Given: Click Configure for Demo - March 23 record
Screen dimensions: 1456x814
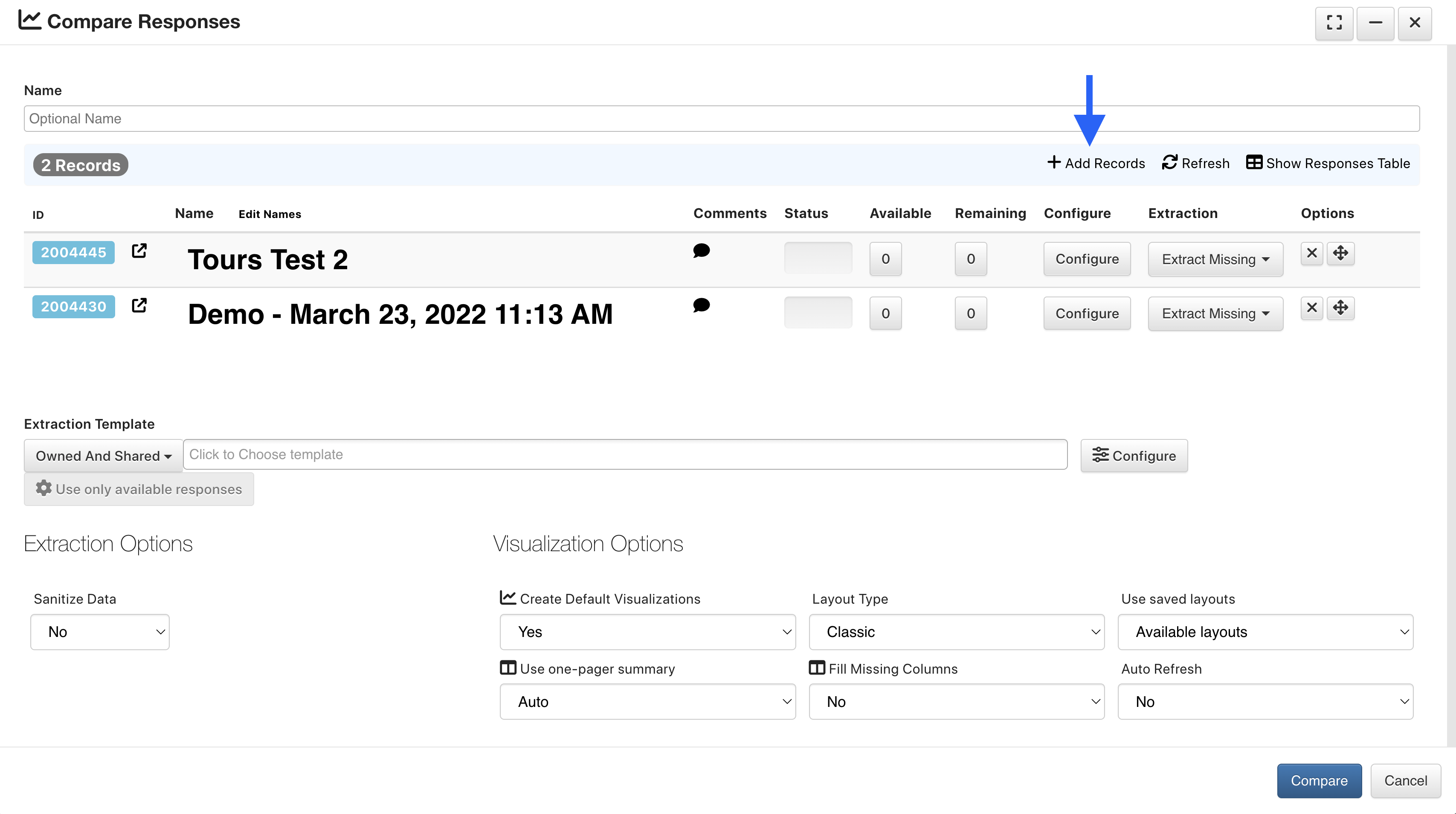Looking at the screenshot, I should (x=1087, y=314).
